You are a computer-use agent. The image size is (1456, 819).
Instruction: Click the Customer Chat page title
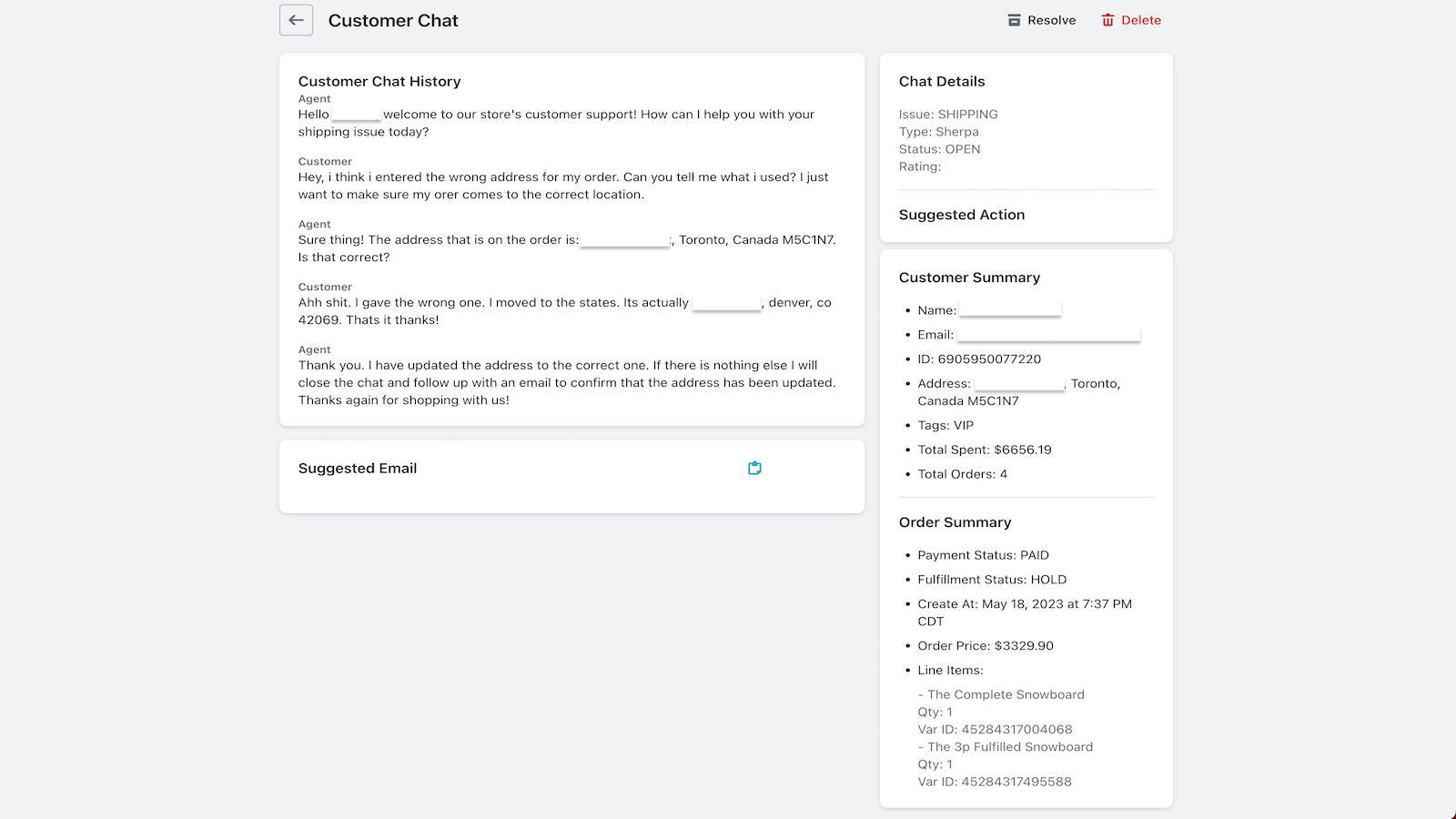tap(393, 20)
